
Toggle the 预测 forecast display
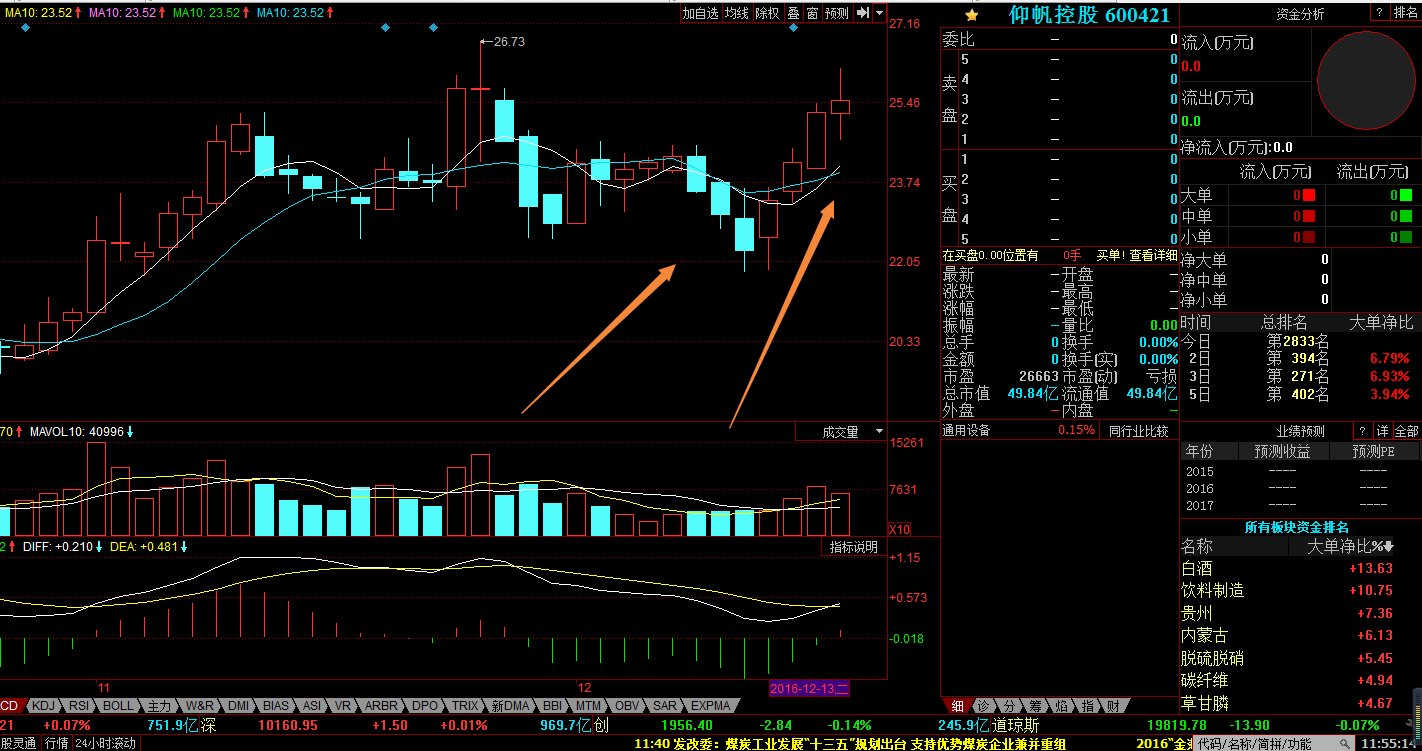[836, 13]
